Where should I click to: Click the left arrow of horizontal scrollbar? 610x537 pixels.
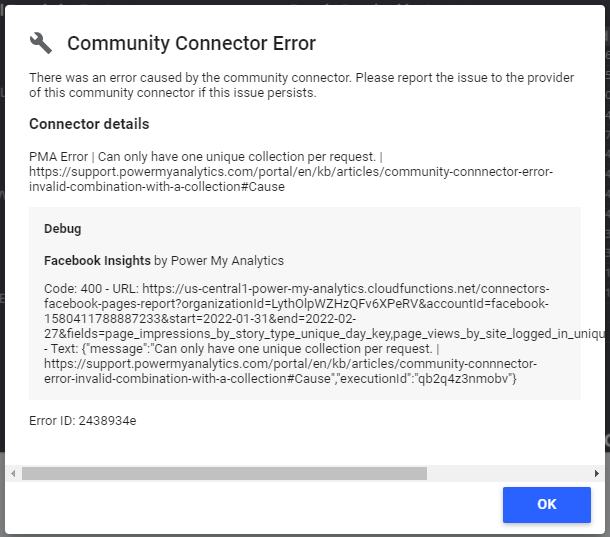tap(11, 473)
